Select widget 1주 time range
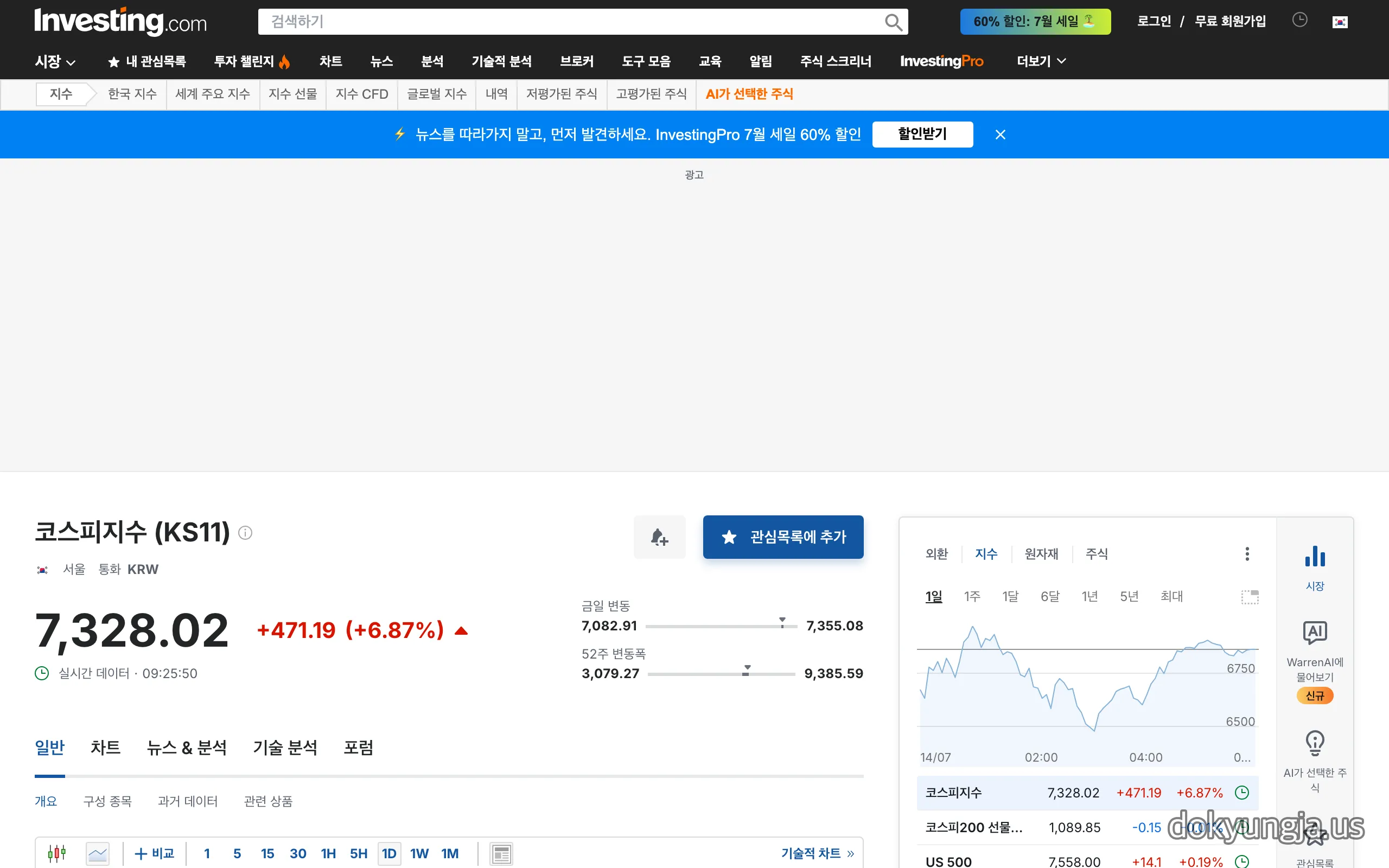Viewport: 1389px width, 868px height. tap(972, 596)
